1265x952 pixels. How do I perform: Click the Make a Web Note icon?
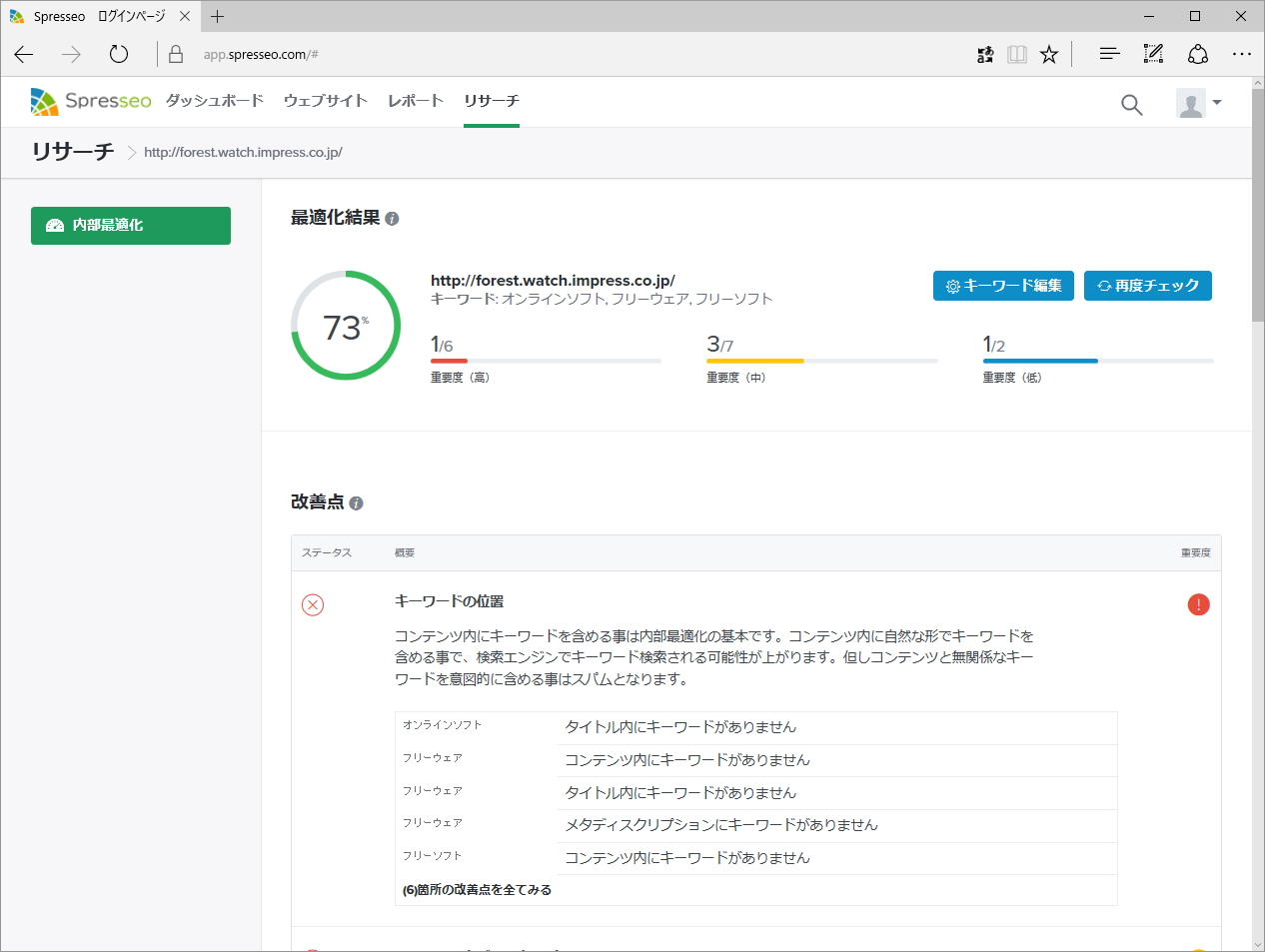1152,54
